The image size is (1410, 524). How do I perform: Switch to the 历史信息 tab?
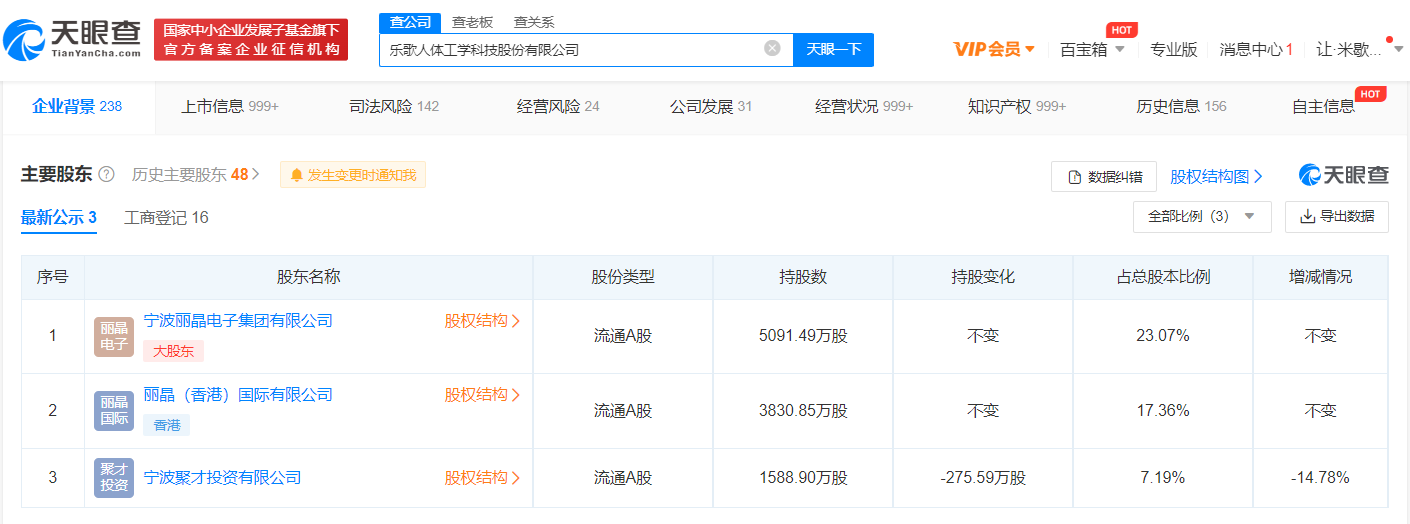click(1181, 107)
